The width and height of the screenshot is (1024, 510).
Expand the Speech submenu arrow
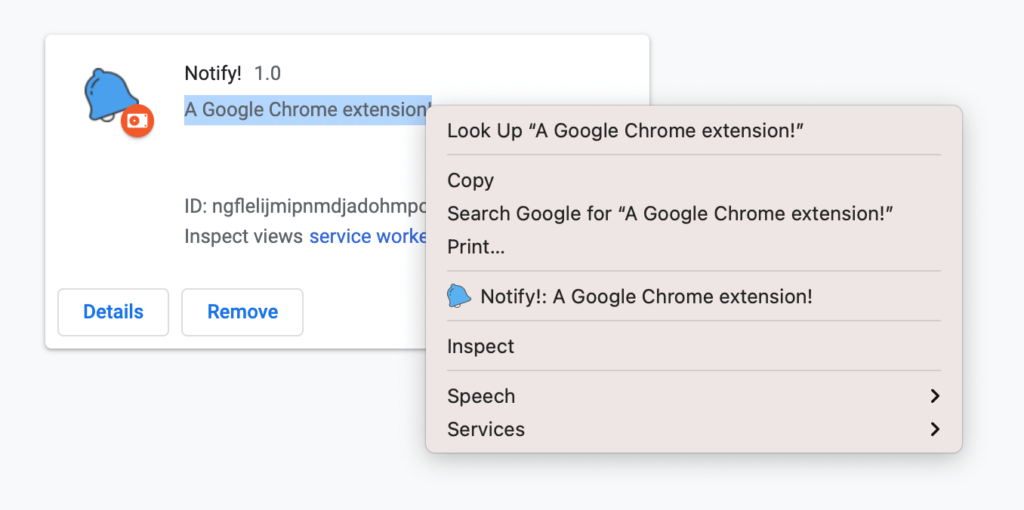pyautogui.click(x=934, y=396)
